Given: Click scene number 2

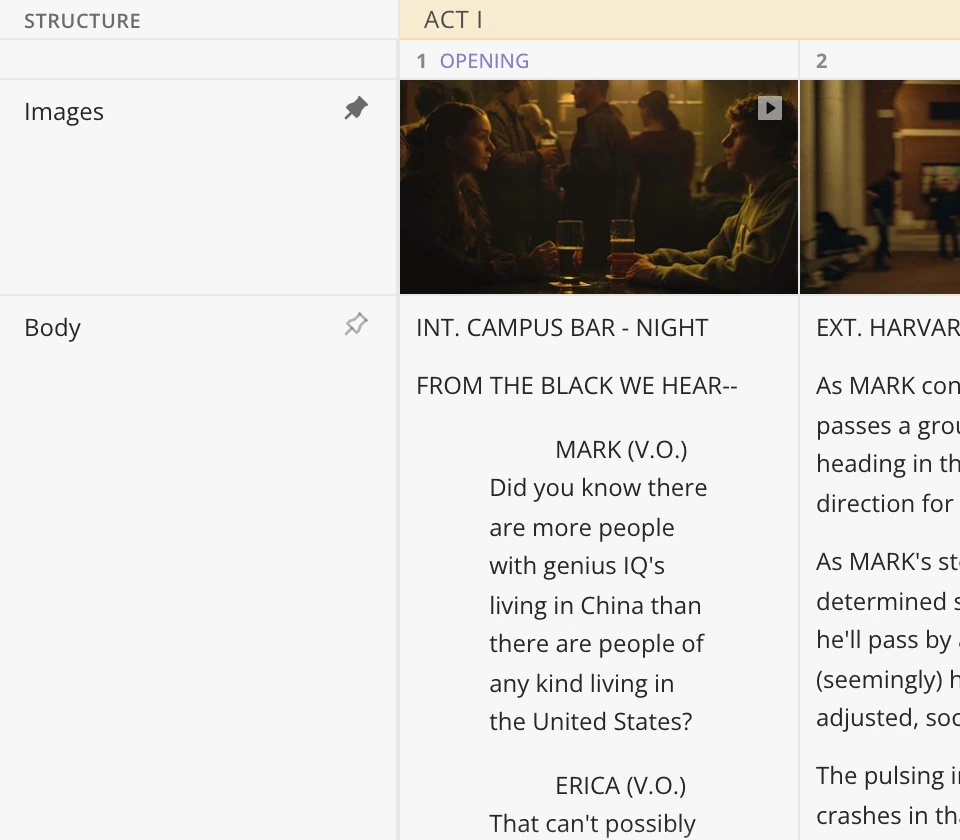Looking at the screenshot, I should pos(822,61).
